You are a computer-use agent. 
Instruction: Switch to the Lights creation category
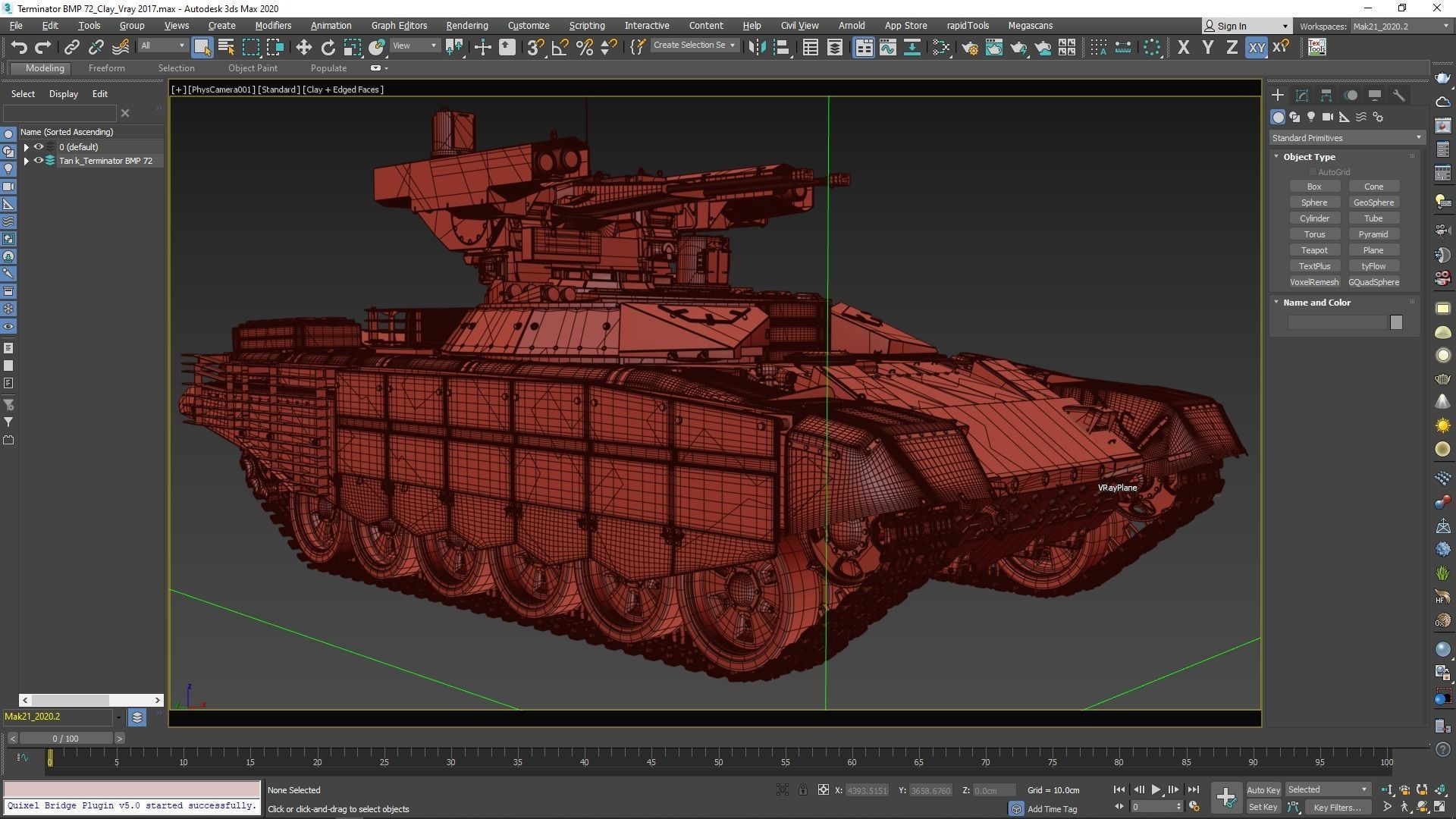tap(1311, 117)
